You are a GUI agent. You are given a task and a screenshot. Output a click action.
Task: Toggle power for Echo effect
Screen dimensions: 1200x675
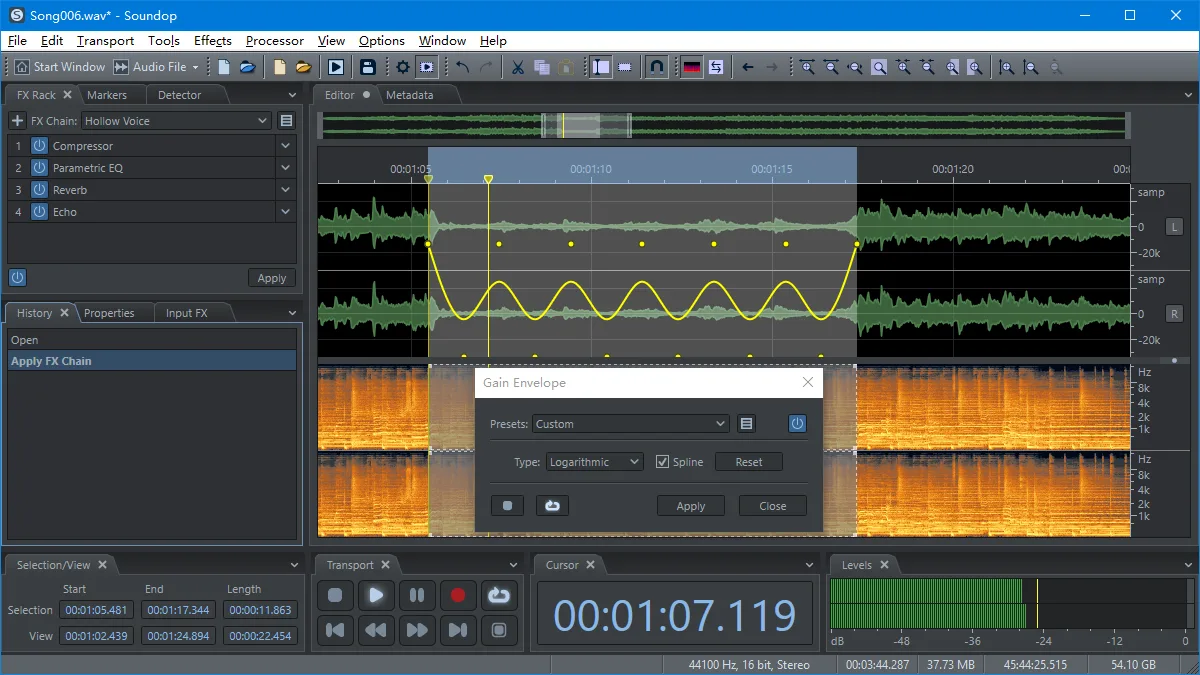point(39,212)
